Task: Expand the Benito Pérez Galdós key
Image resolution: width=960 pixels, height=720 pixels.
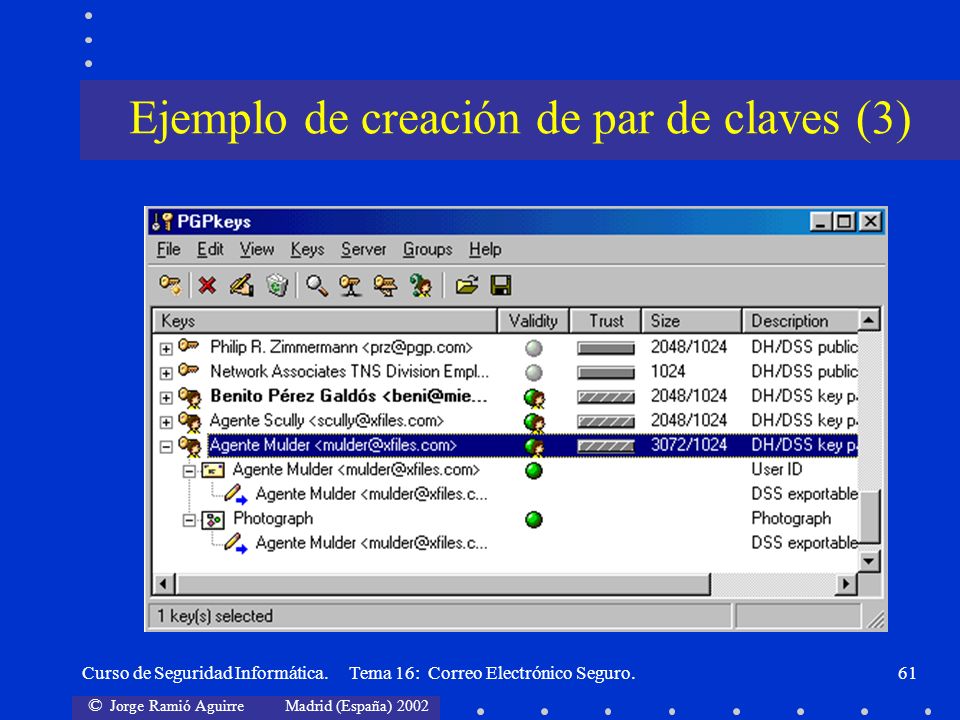Action: (x=166, y=398)
